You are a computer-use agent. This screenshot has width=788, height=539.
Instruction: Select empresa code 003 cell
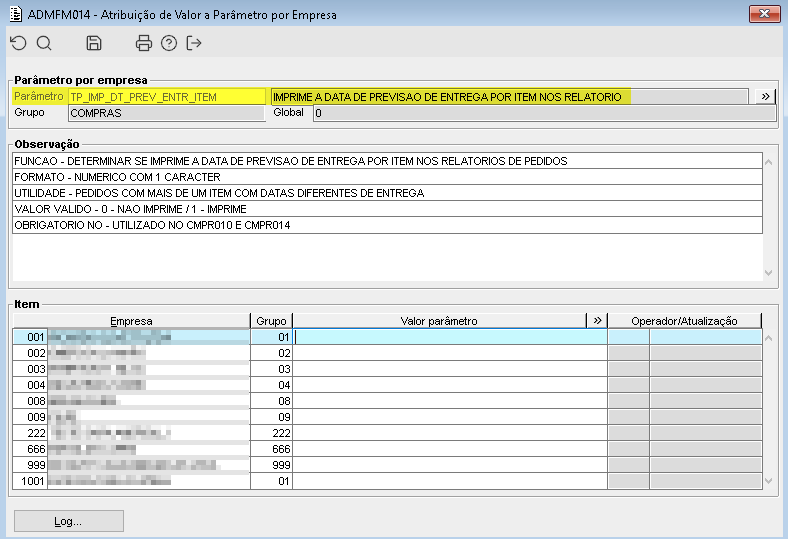30,369
